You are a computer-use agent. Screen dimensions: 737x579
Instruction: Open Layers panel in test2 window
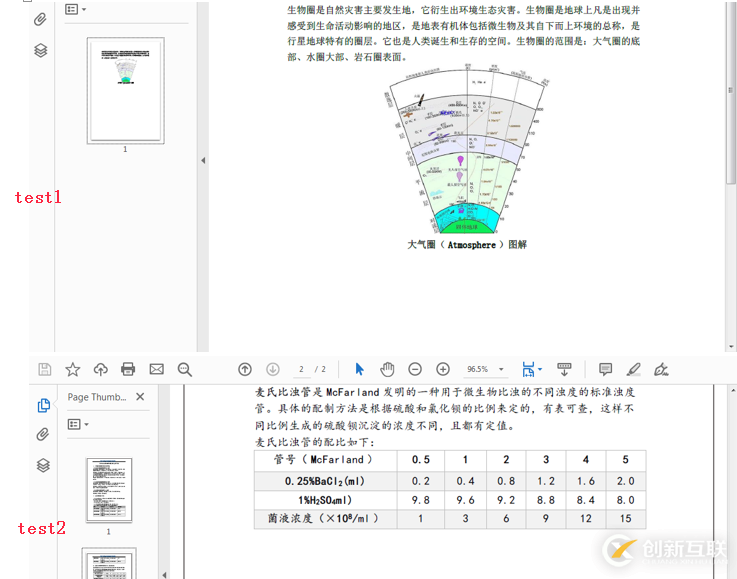(x=43, y=465)
